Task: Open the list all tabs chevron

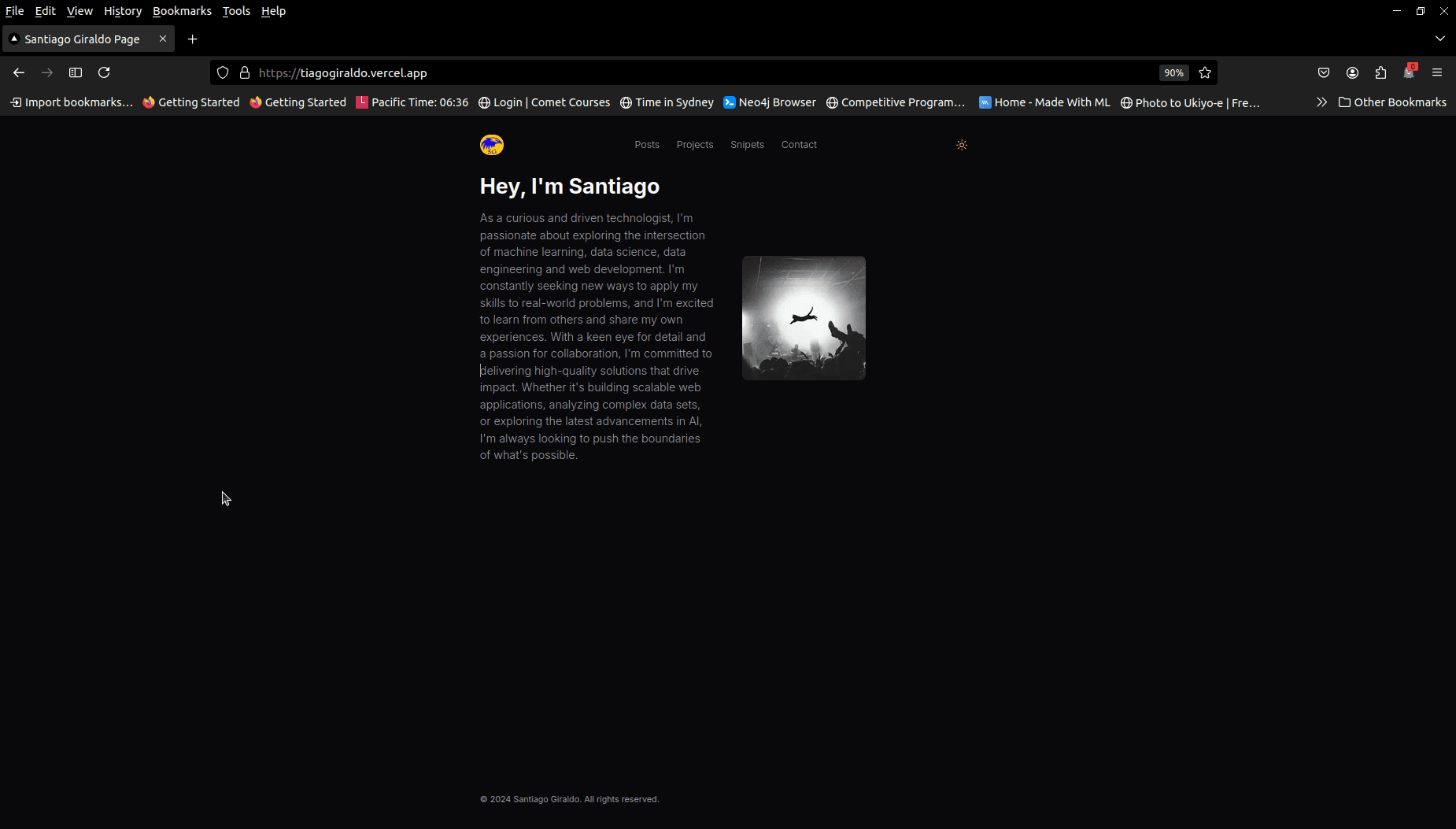Action: 1440,38
